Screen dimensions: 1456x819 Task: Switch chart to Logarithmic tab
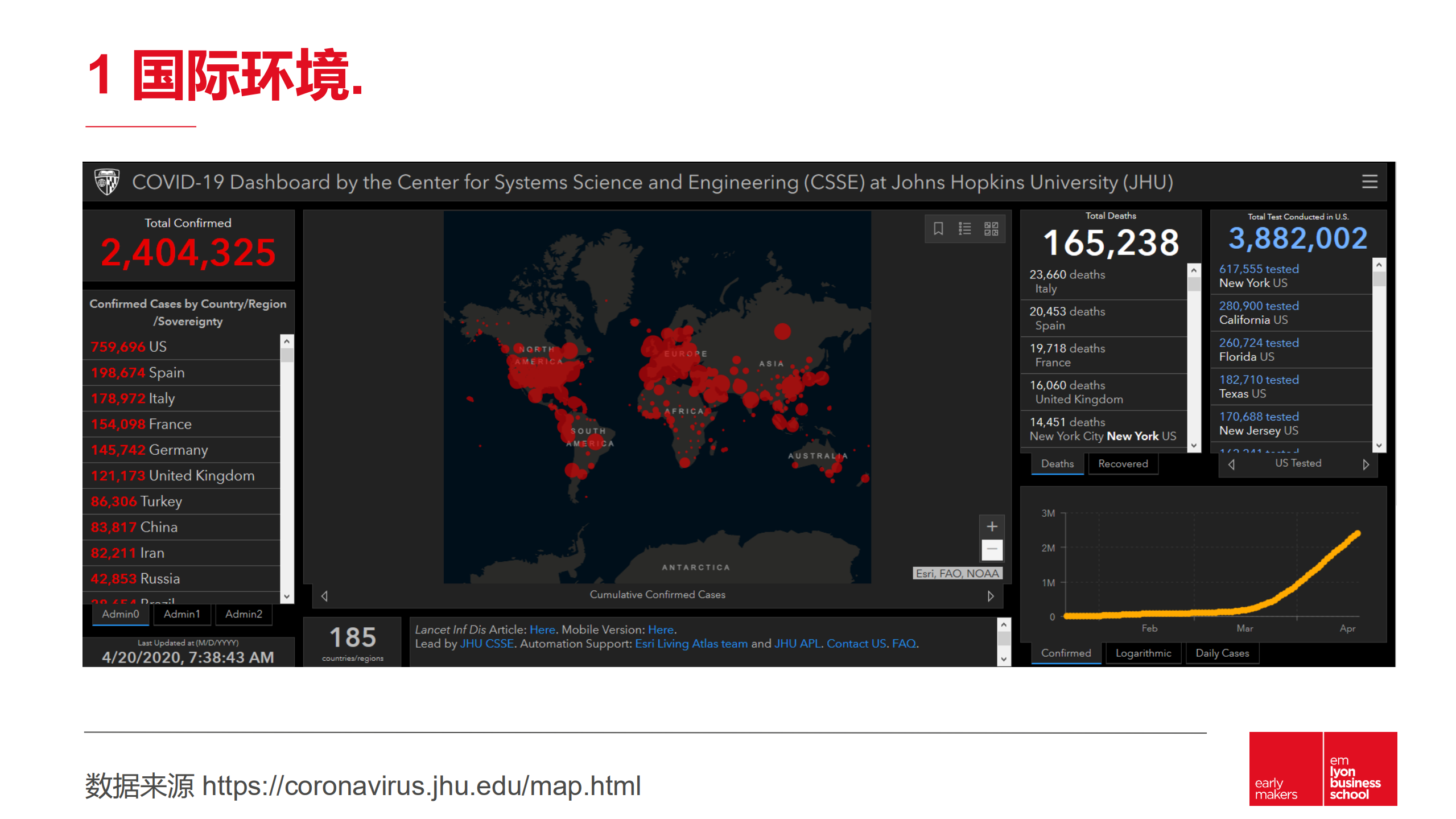point(1143,653)
